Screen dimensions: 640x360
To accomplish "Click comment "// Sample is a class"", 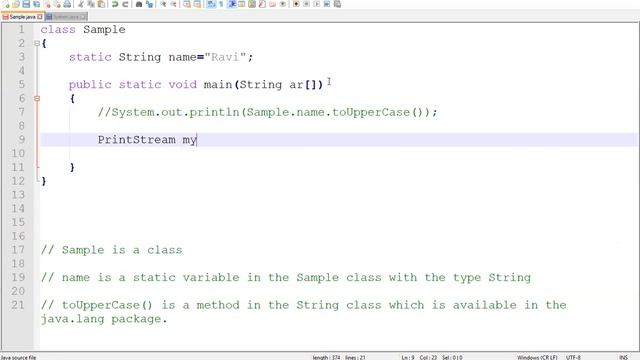I will click(111, 250).
